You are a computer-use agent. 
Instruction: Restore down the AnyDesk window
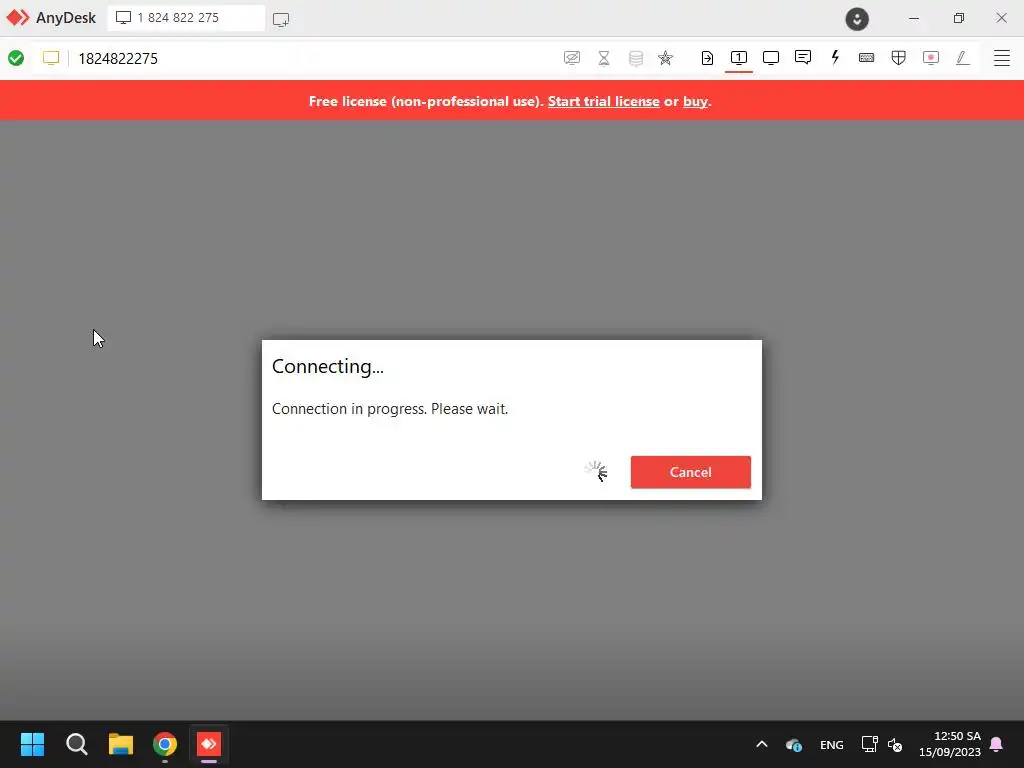coord(958,18)
